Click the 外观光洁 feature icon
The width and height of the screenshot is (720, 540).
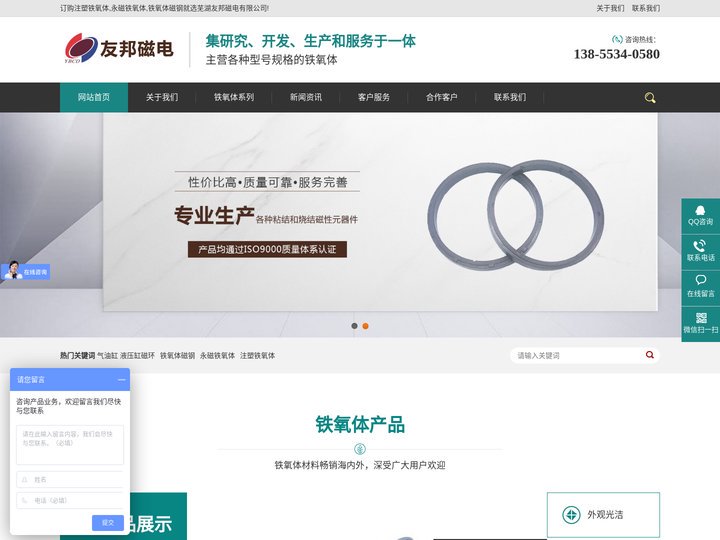tap(571, 514)
